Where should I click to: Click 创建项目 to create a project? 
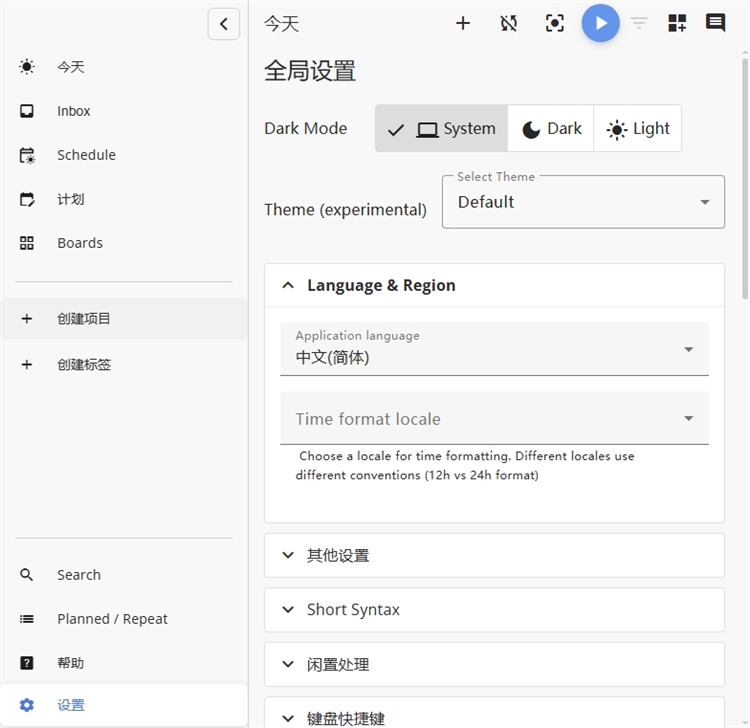pyautogui.click(x=84, y=319)
